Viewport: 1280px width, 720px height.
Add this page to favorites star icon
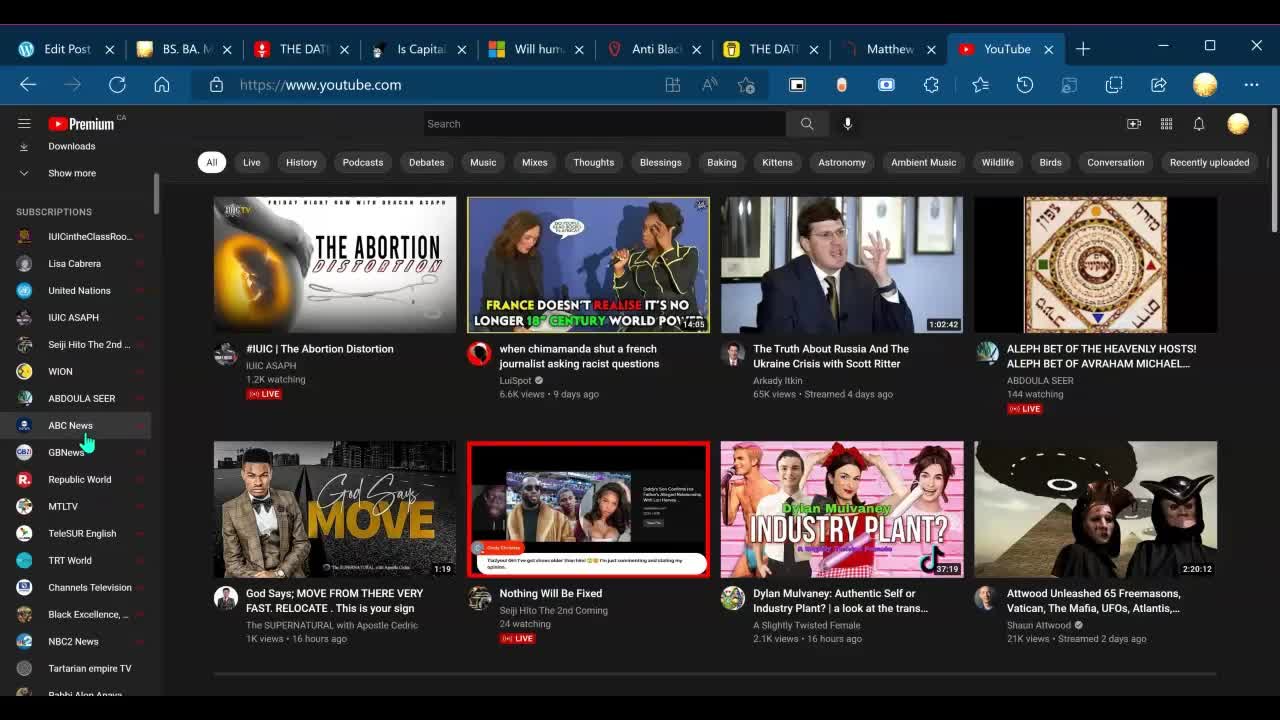click(746, 85)
